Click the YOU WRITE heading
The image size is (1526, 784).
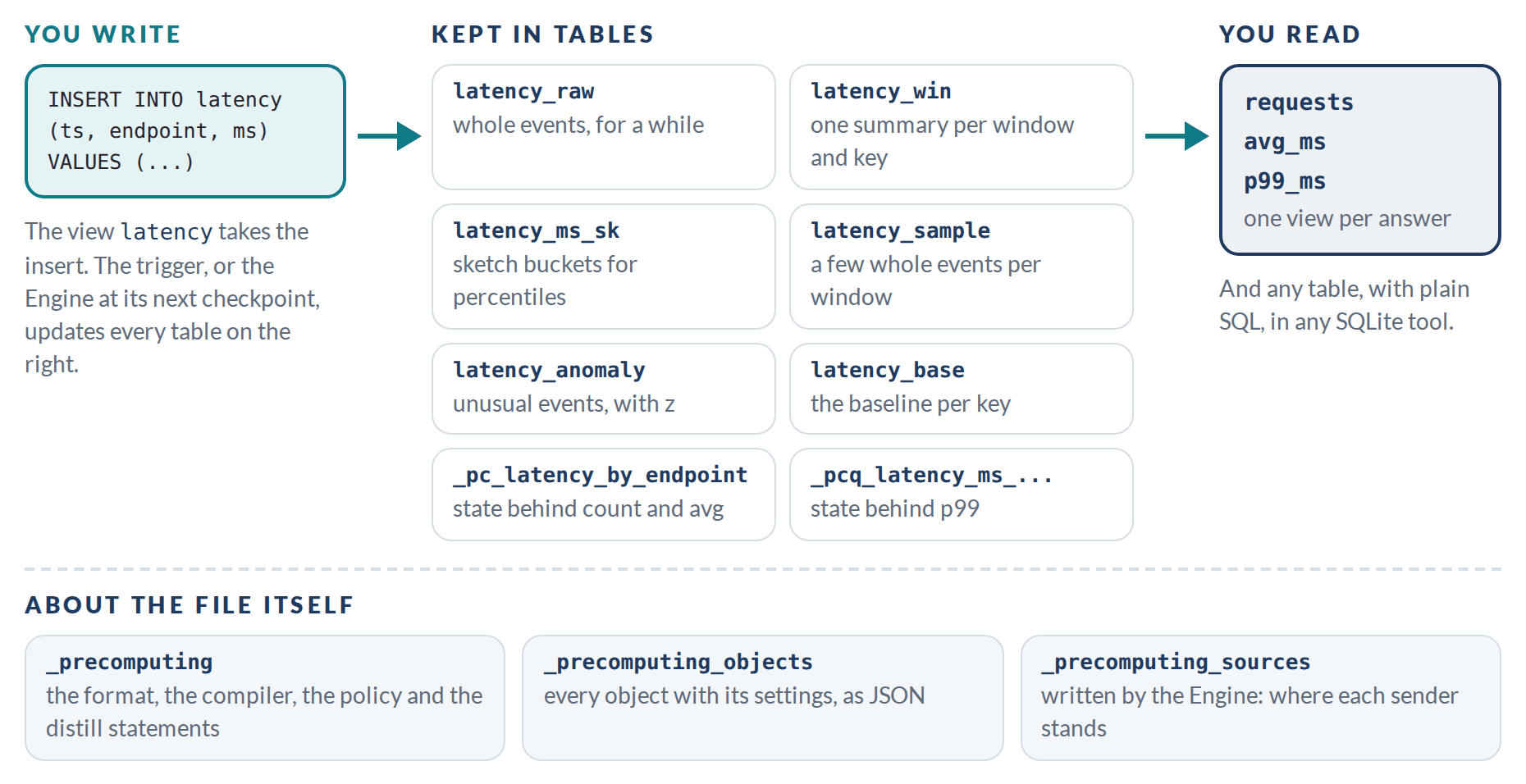click(103, 34)
